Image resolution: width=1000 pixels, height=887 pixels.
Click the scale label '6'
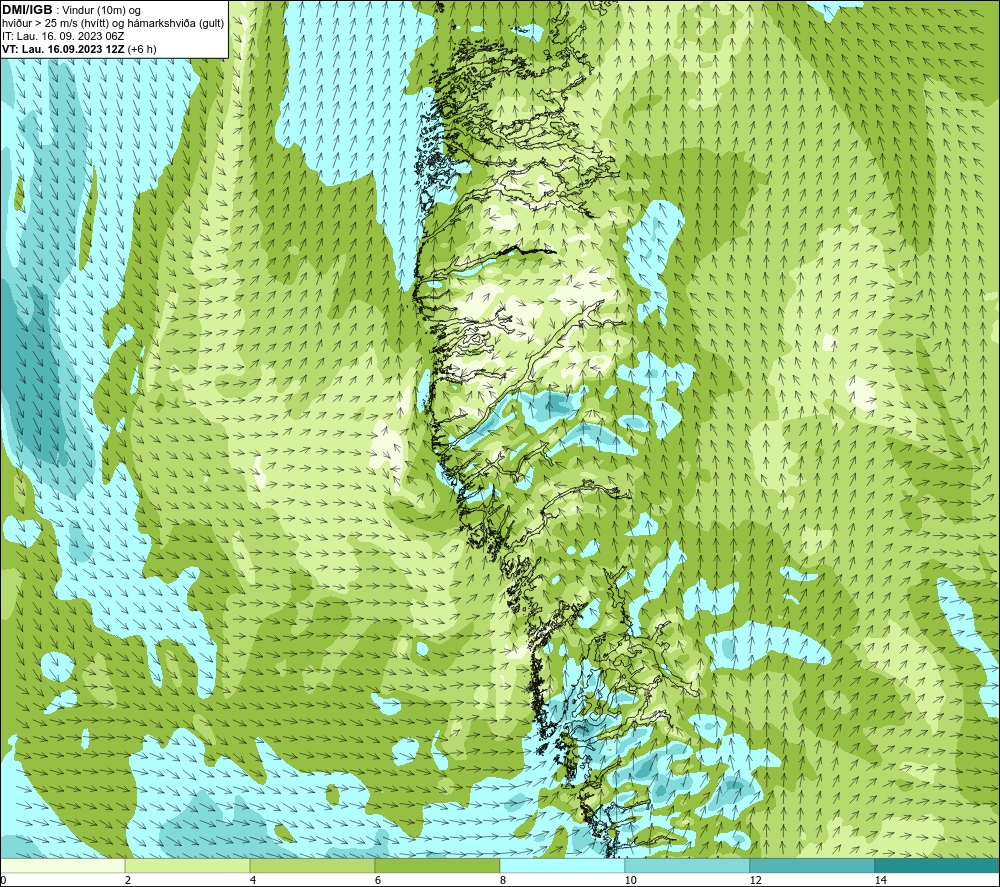click(x=378, y=881)
